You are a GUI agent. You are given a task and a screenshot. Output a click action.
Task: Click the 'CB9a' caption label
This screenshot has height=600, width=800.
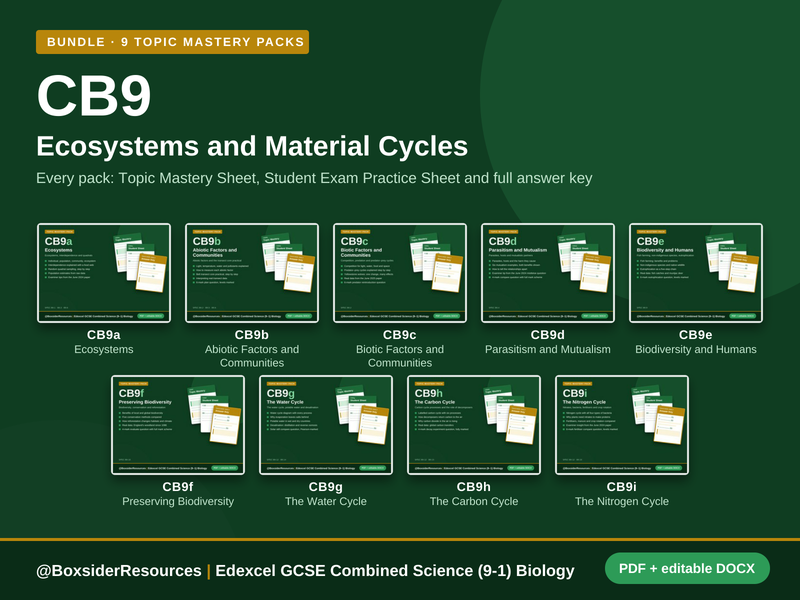tap(104, 335)
